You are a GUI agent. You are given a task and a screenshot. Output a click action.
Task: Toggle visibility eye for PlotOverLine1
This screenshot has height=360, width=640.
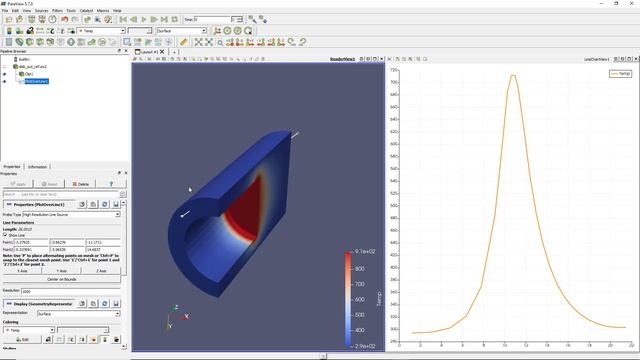tap(4, 81)
